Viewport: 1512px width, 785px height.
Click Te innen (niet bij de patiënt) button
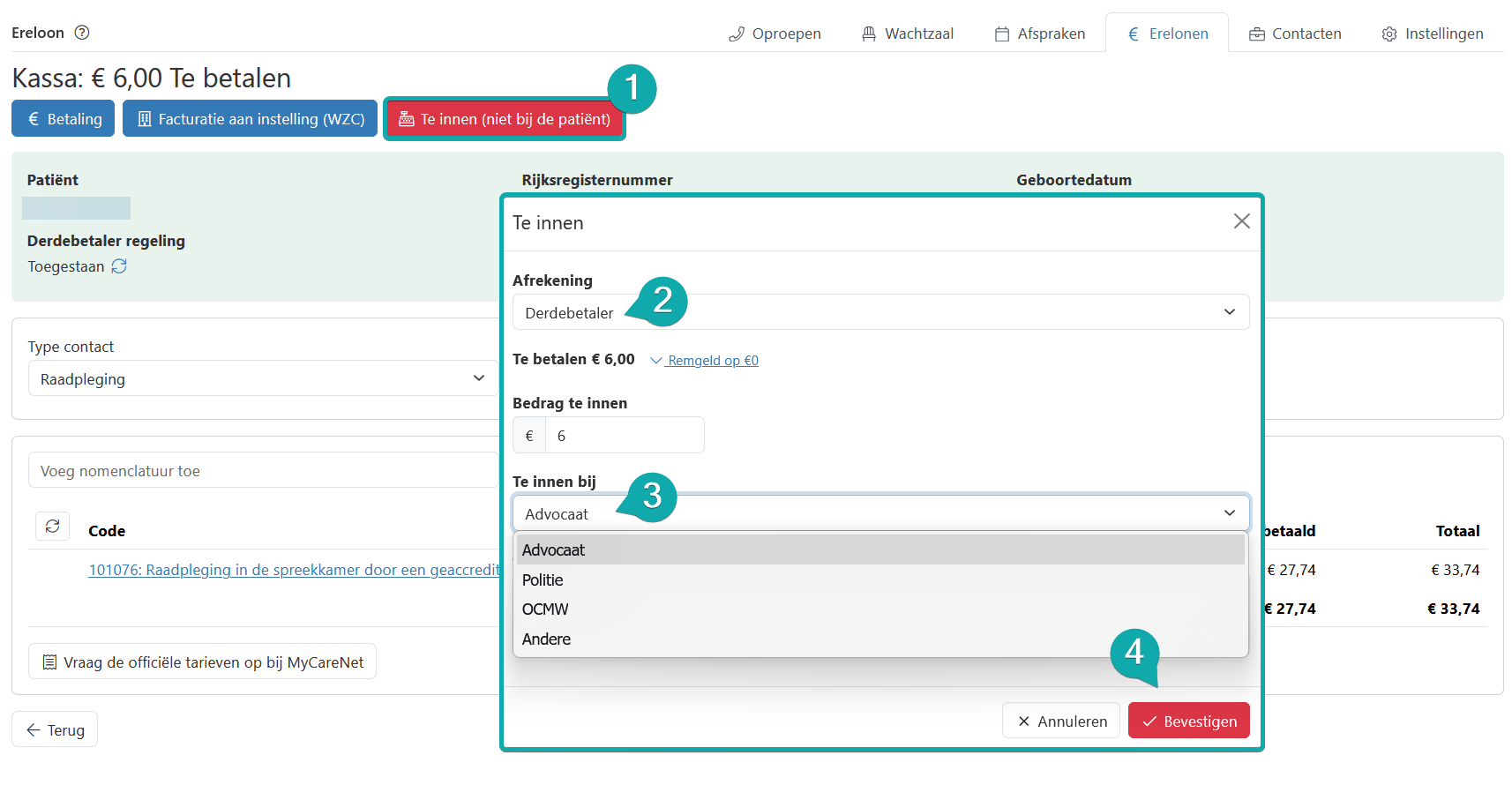tap(505, 118)
